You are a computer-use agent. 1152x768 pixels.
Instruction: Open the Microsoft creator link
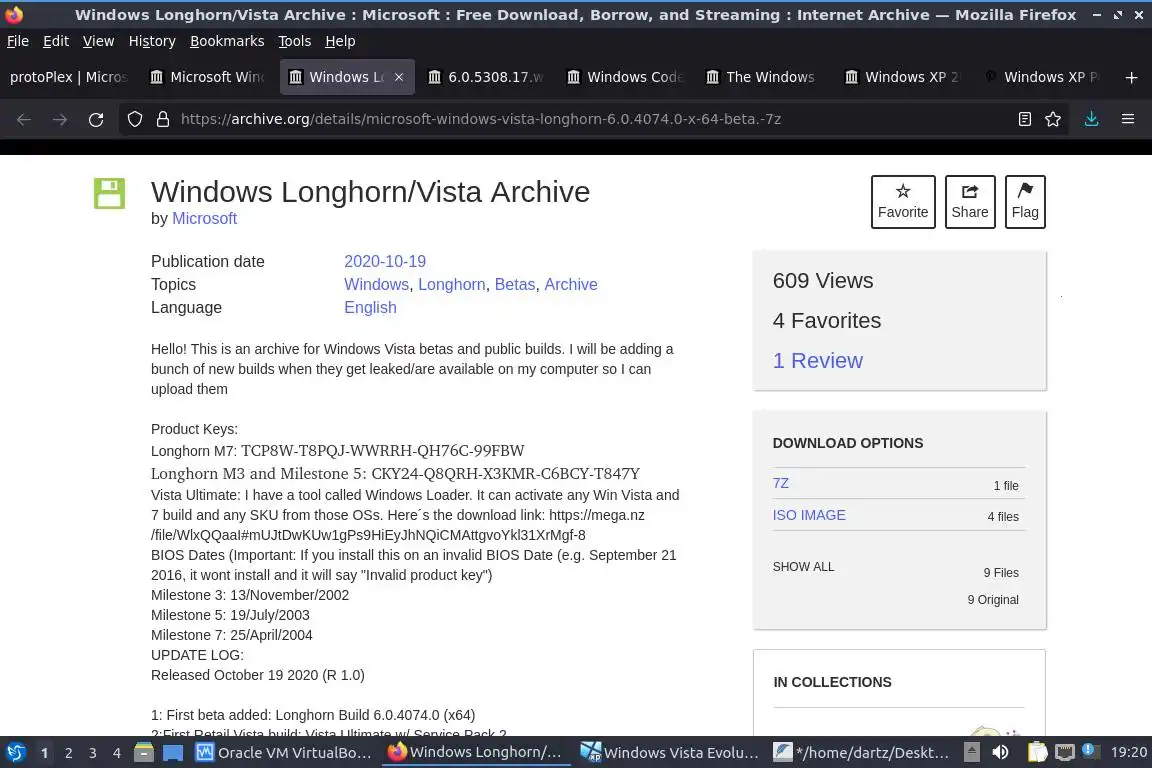(x=204, y=218)
